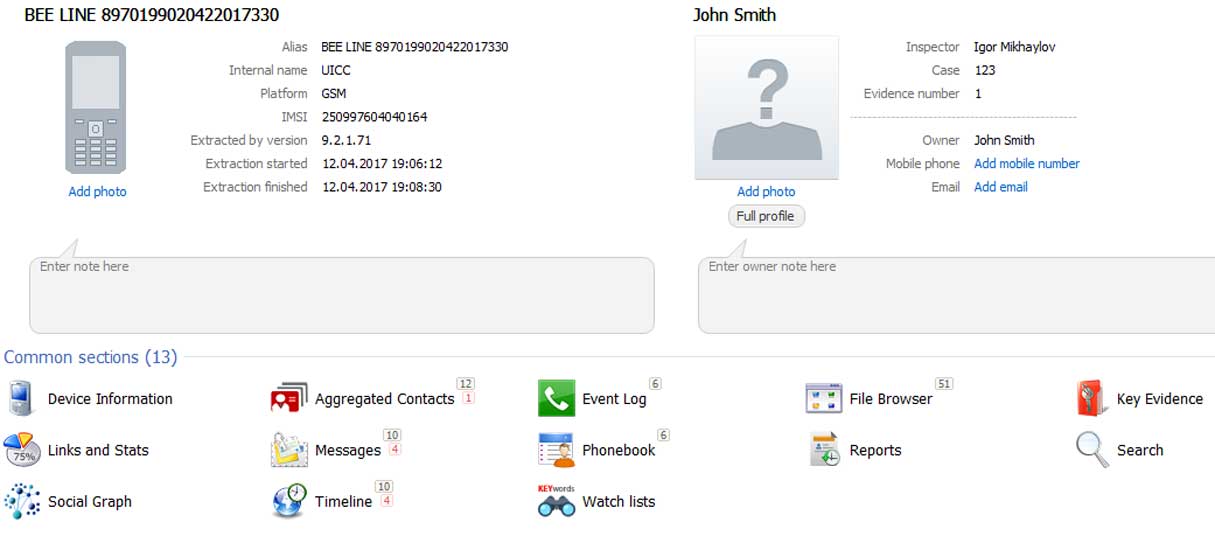This screenshot has width=1215, height=543.
Task: Open the Reports icon
Action: coord(825,450)
